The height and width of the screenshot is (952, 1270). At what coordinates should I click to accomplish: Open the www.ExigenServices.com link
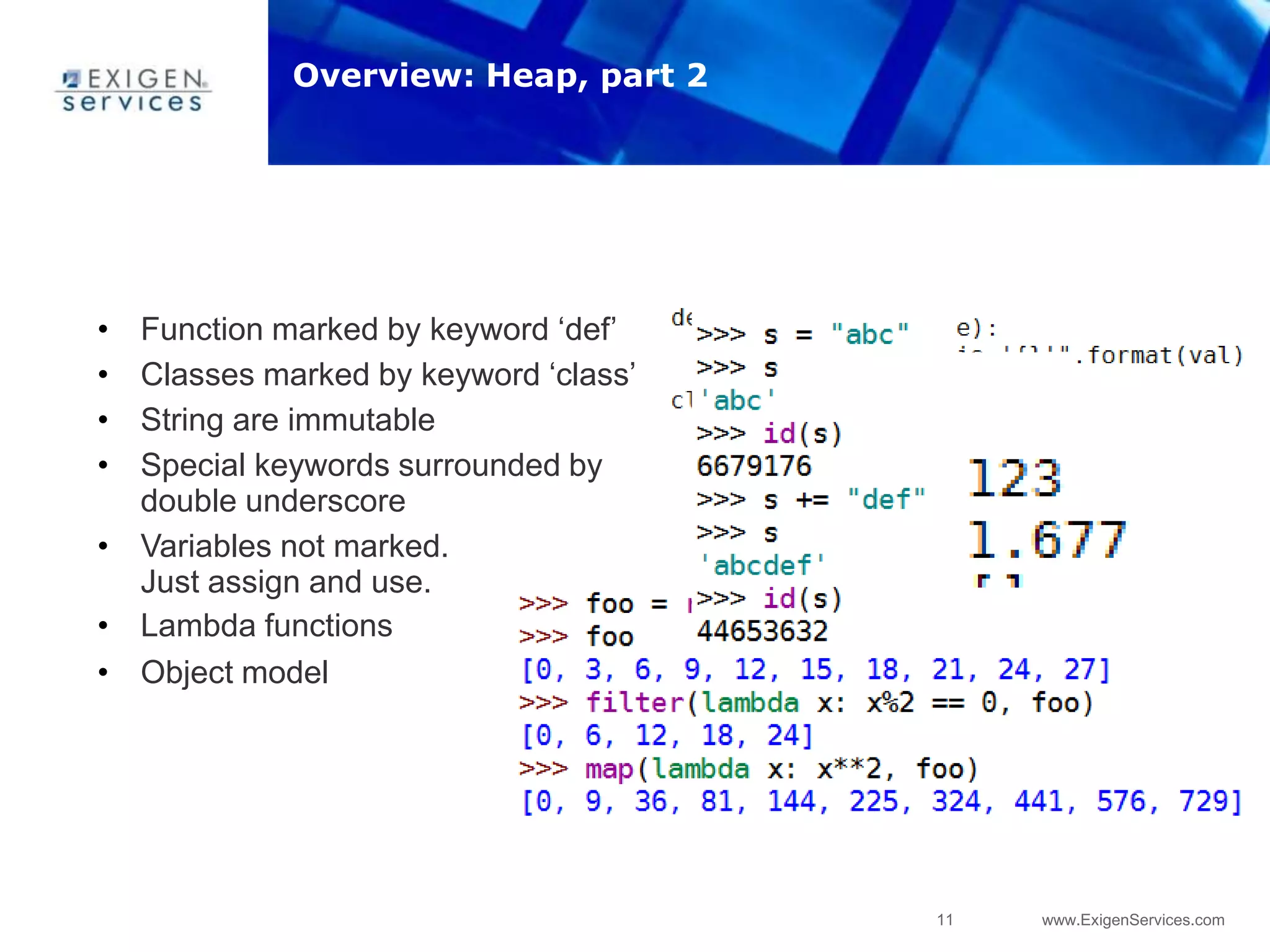coord(1132,920)
